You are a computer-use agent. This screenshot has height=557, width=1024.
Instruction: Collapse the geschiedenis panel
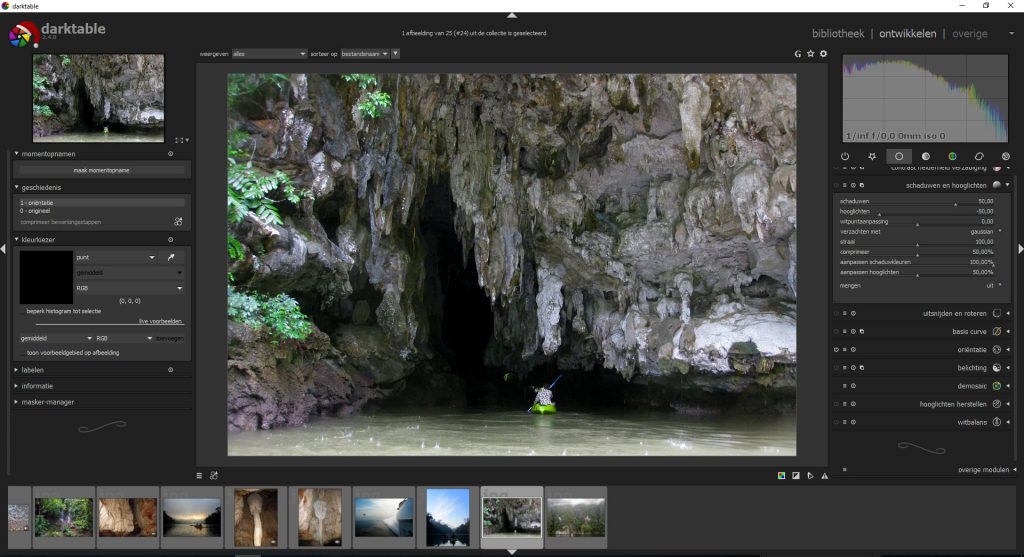16,187
